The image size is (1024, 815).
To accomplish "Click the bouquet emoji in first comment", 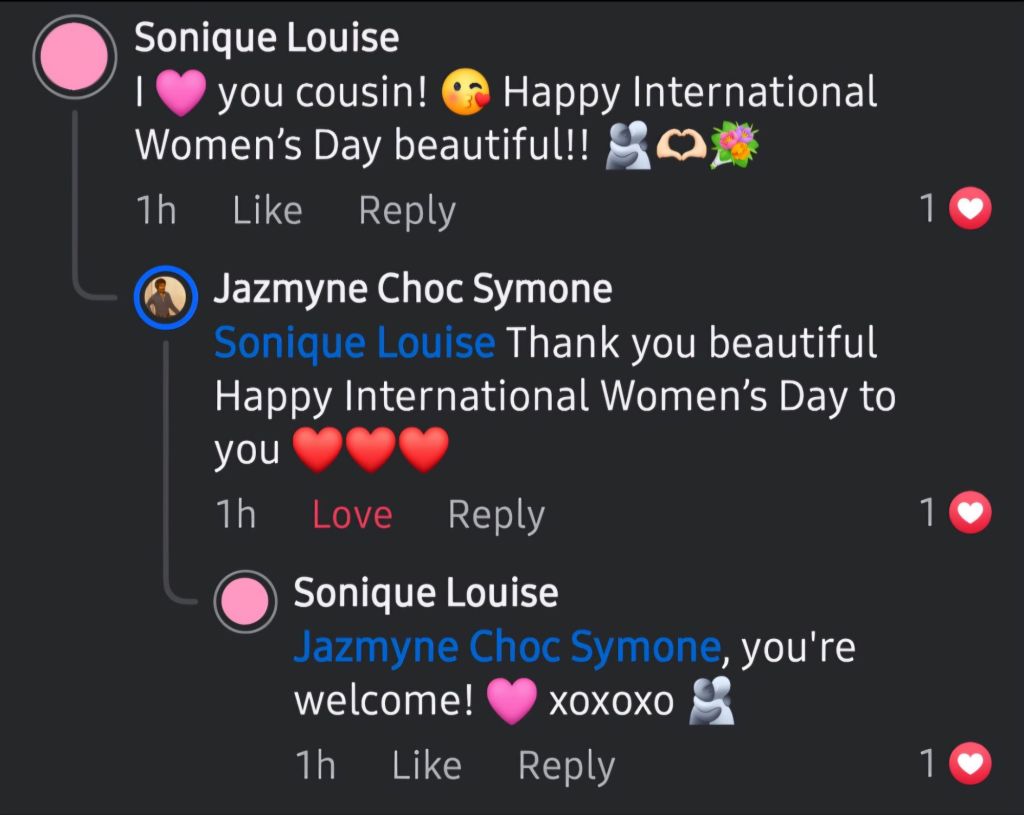I will point(734,146).
